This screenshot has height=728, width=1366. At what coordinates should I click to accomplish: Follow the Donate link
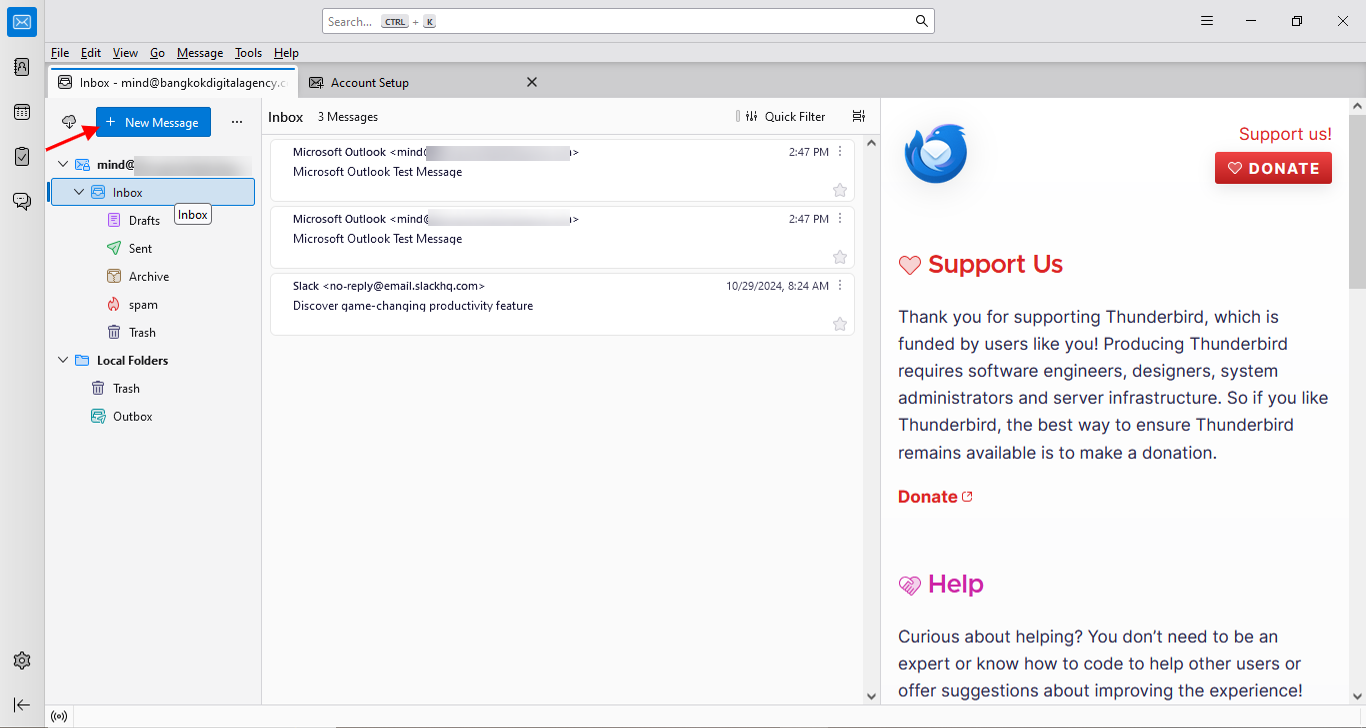(x=935, y=497)
